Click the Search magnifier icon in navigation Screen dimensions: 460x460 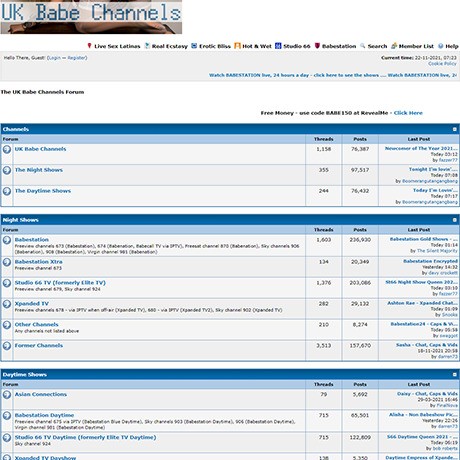coord(363,46)
